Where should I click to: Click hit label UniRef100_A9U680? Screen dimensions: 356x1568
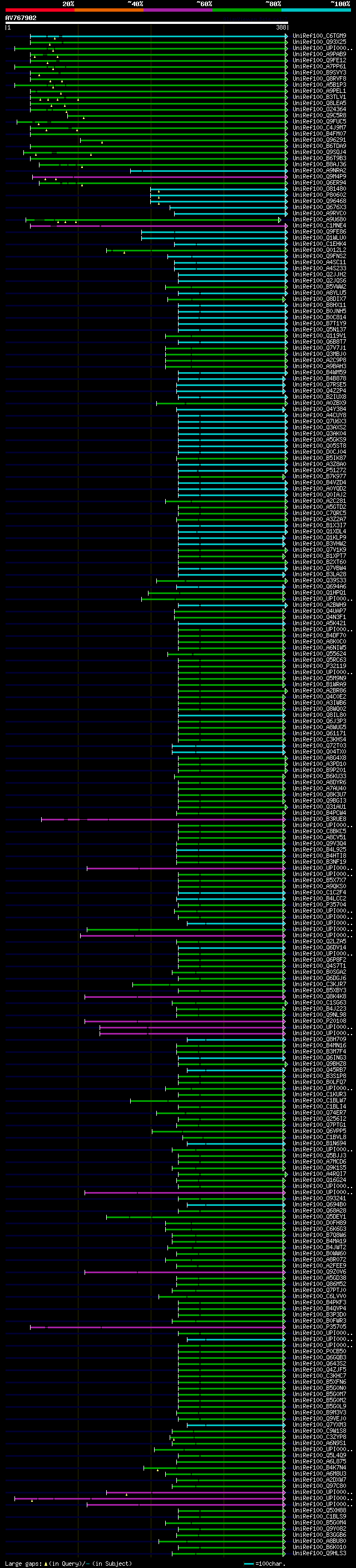click(319, 219)
